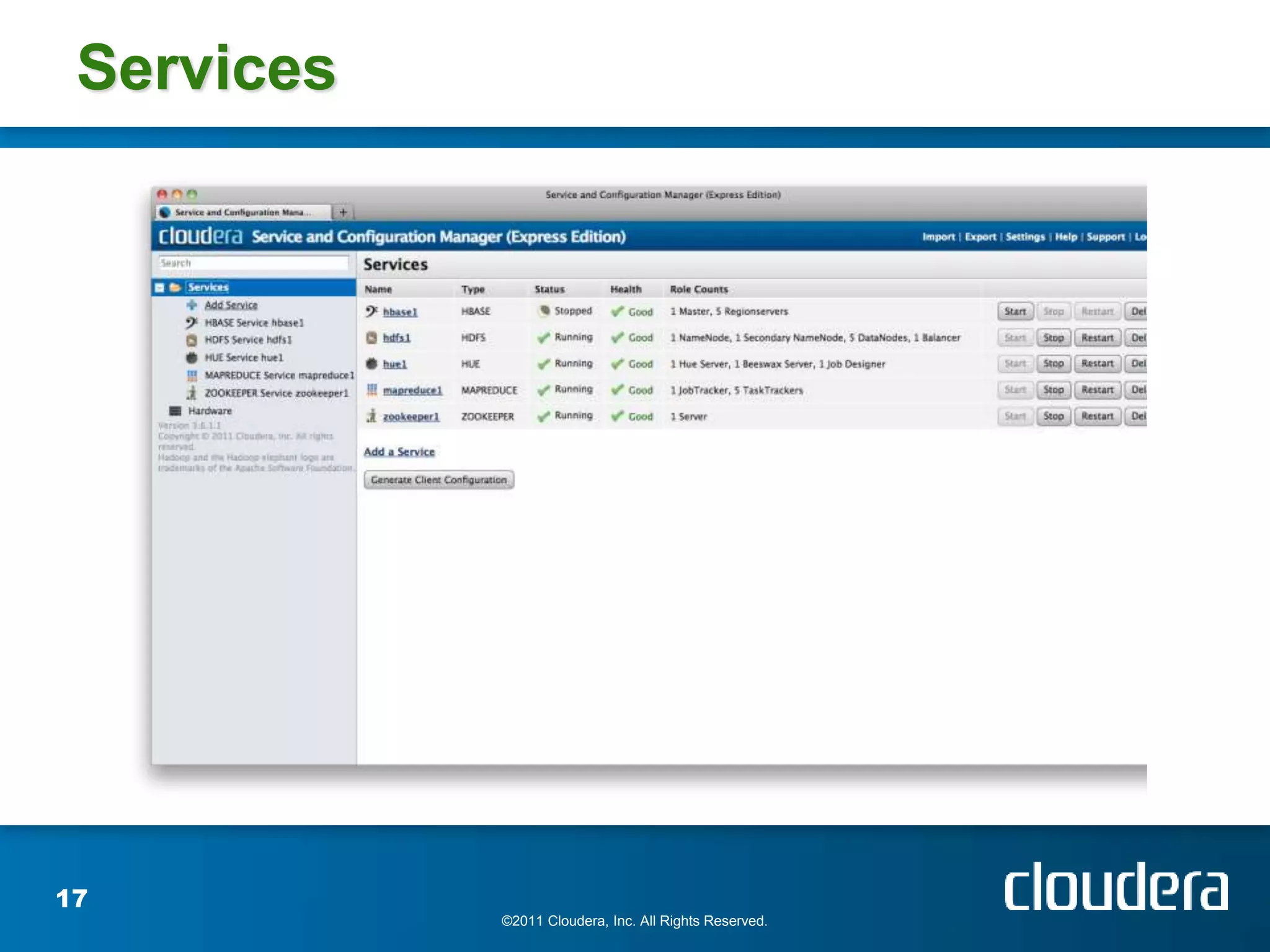Click the Hardware icon in sidebar
This screenshot has height=952, width=1270.
tap(175, 411)
